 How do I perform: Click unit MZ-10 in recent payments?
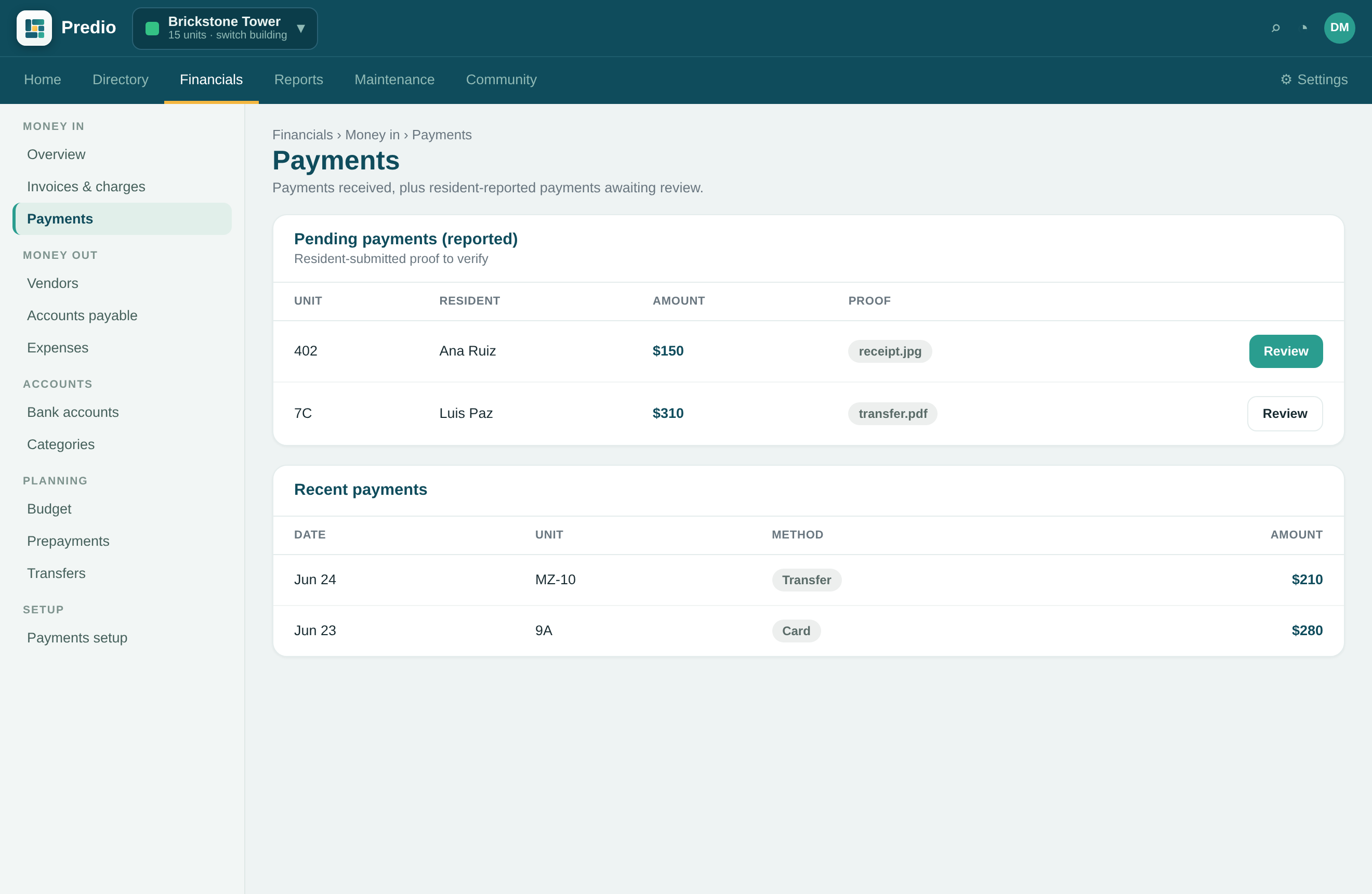click(555, 580)
